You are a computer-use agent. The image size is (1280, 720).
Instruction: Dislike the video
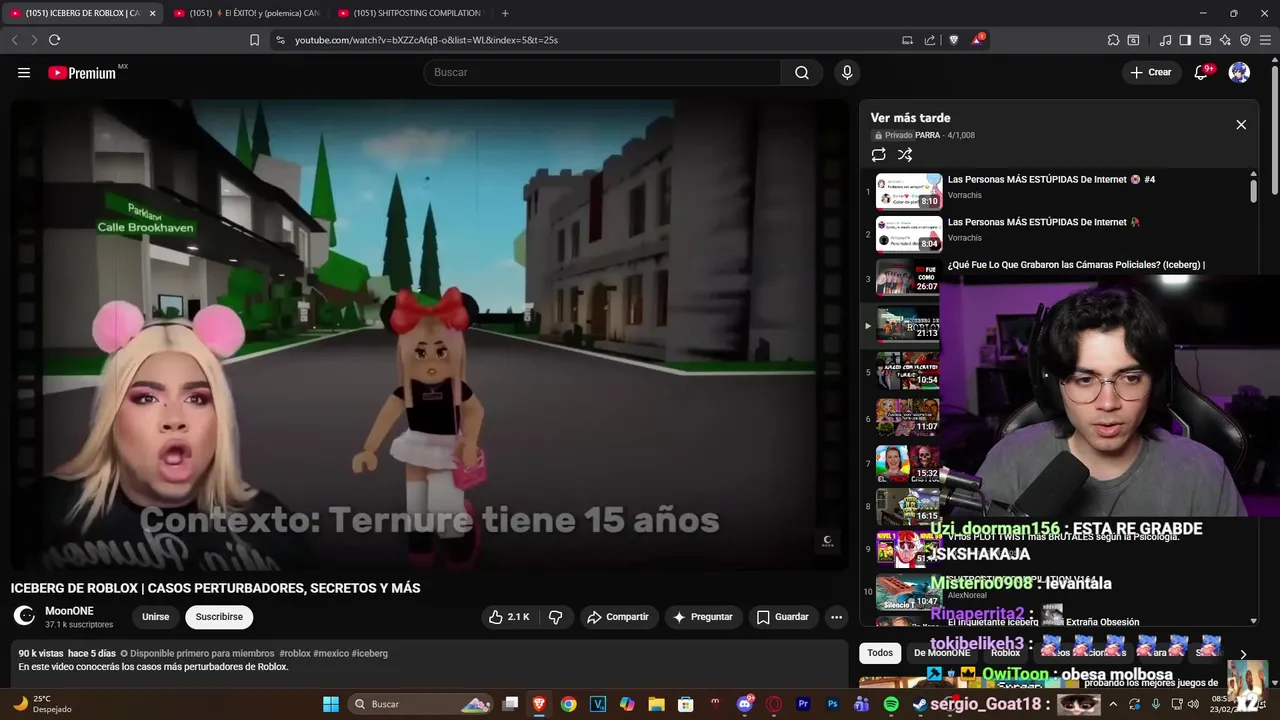click(556, 617)
